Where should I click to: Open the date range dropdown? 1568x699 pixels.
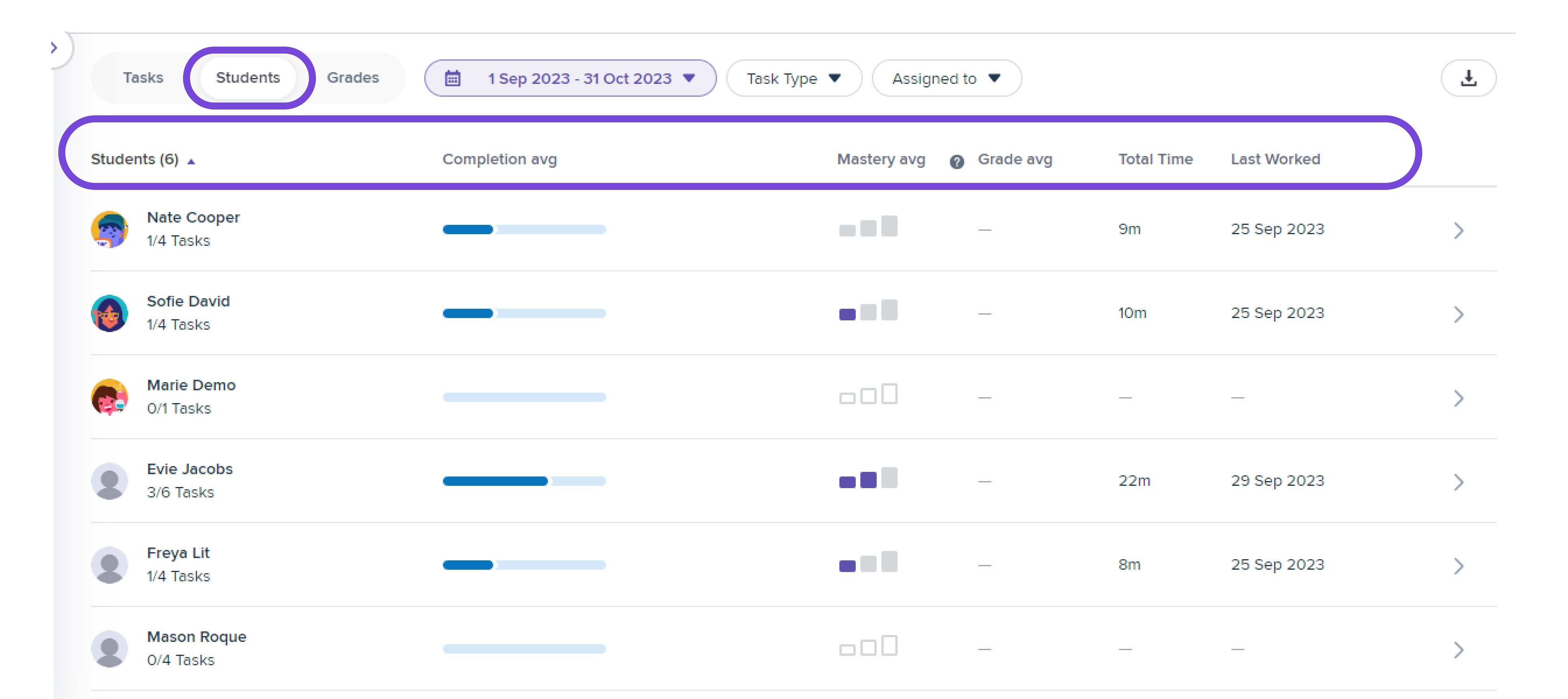click(x=570, y=78)
